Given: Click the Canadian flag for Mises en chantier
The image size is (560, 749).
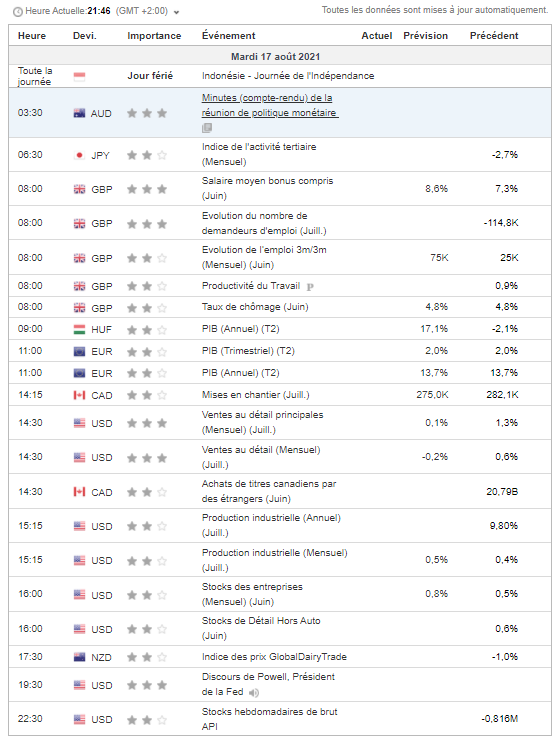Looking at the screenshot, I should pyautogui.click(x=79, y=395).
